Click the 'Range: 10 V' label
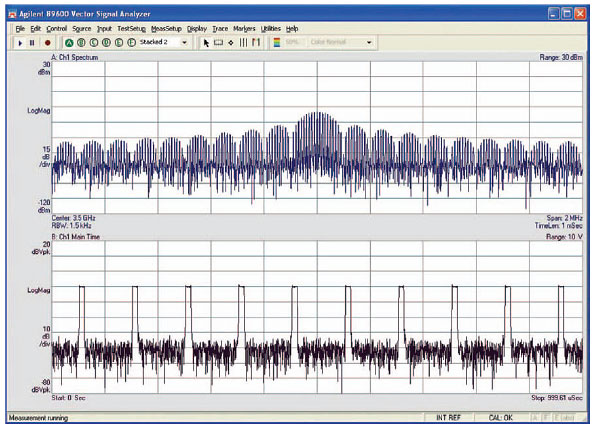Image resolution: width=596 pixels, height=430 pixels. pyautogui.click(x=564, y=237)
